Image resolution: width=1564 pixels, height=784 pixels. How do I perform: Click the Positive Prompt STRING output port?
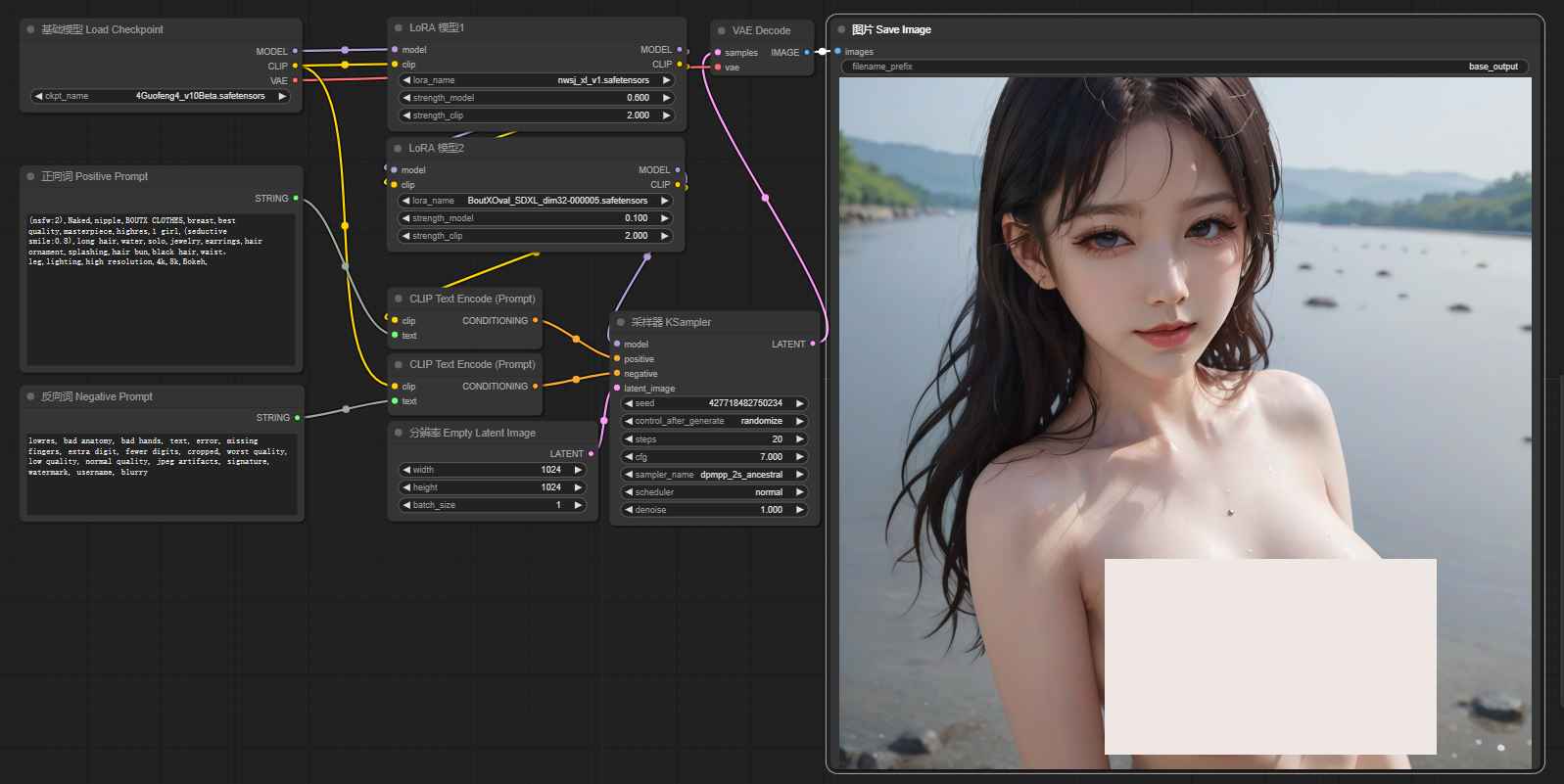click(296, 199)
